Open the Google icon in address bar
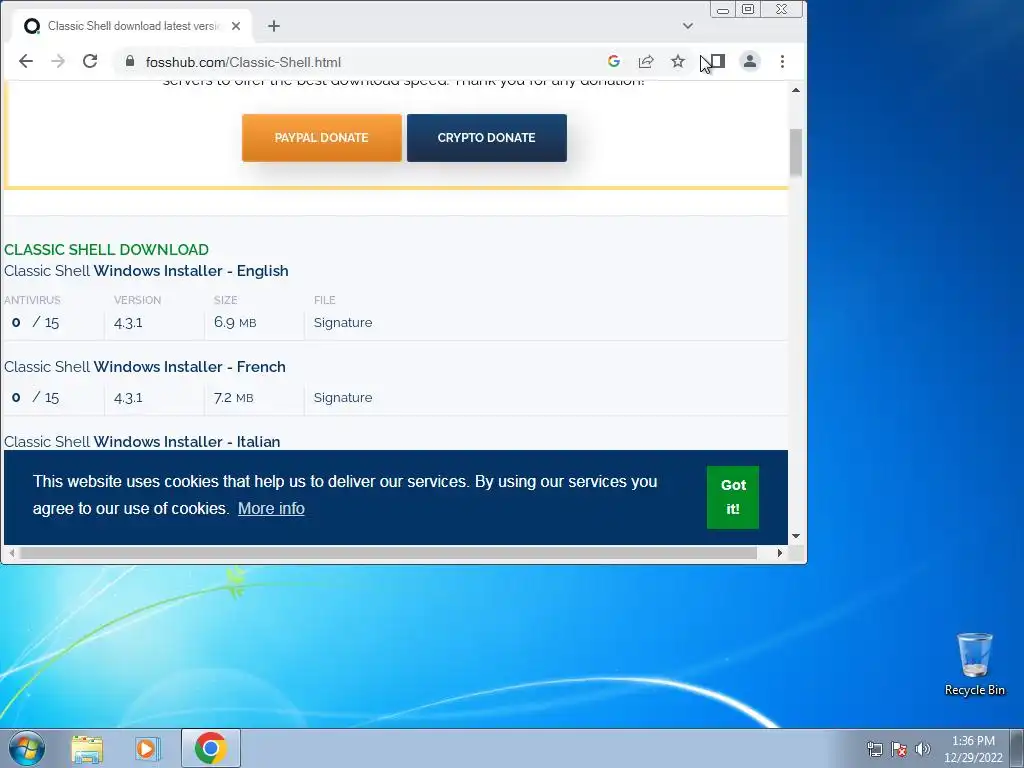Viewport: 1024px width, 768px height. coord(613,61)
